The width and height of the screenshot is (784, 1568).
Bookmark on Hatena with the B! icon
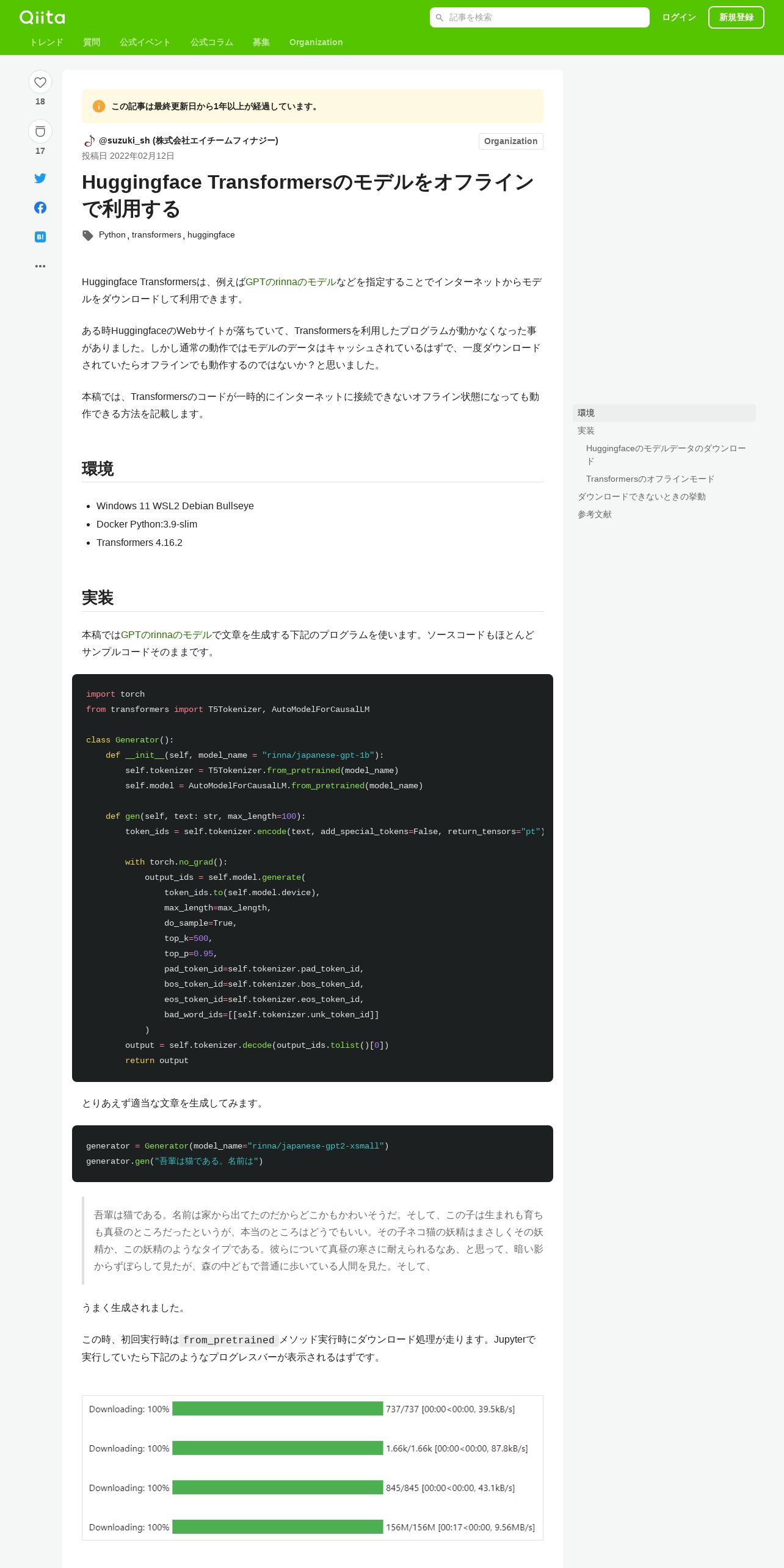coord(40,237)
